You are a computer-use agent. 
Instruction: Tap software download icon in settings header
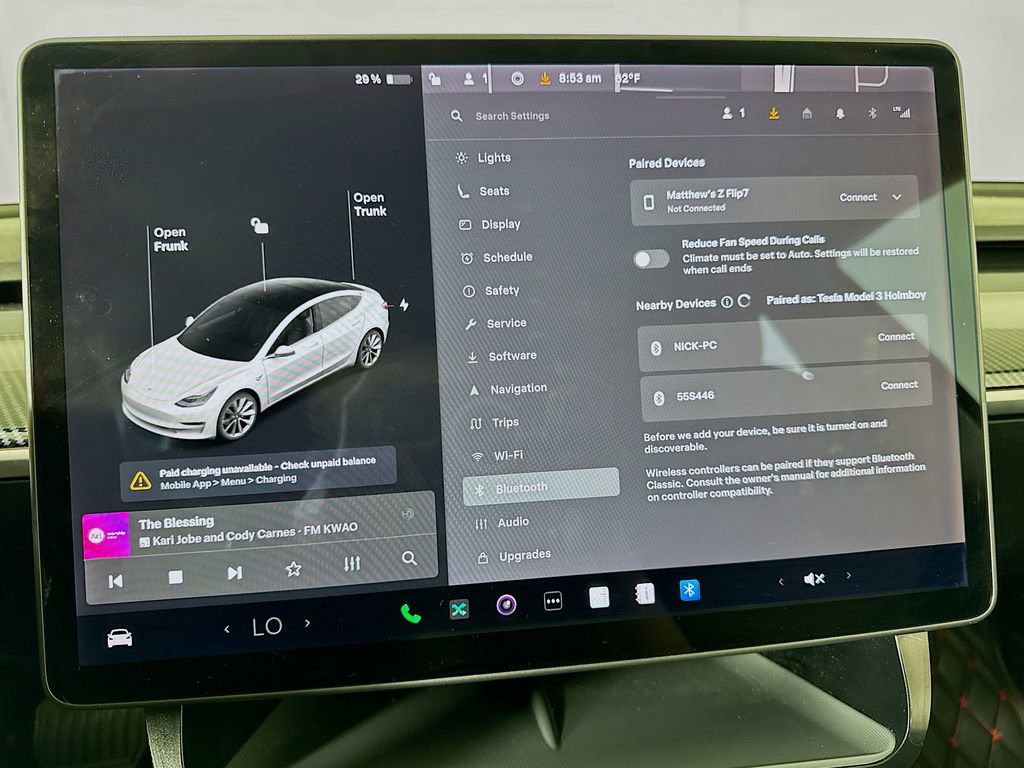(x=773, y=114)
